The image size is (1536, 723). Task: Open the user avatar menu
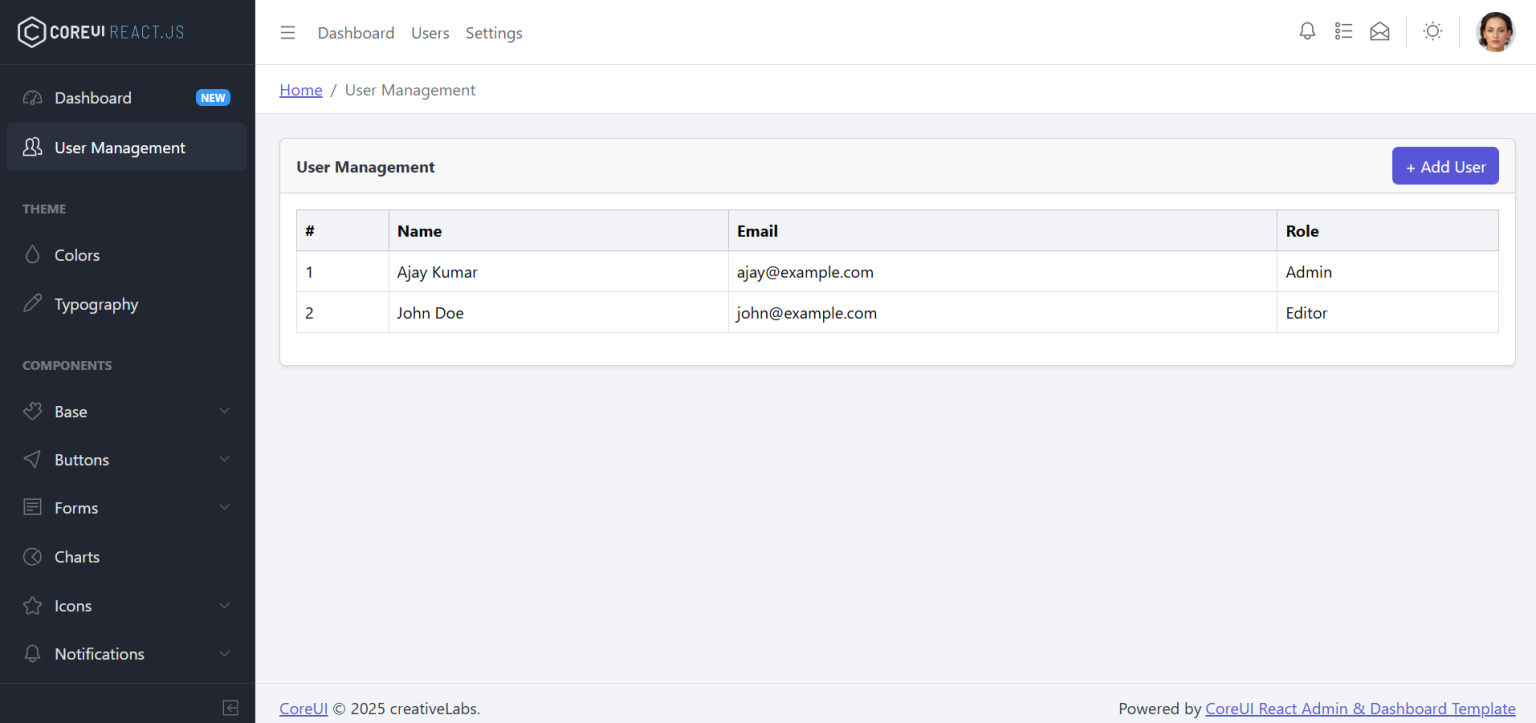click(x=1496, y=31)
